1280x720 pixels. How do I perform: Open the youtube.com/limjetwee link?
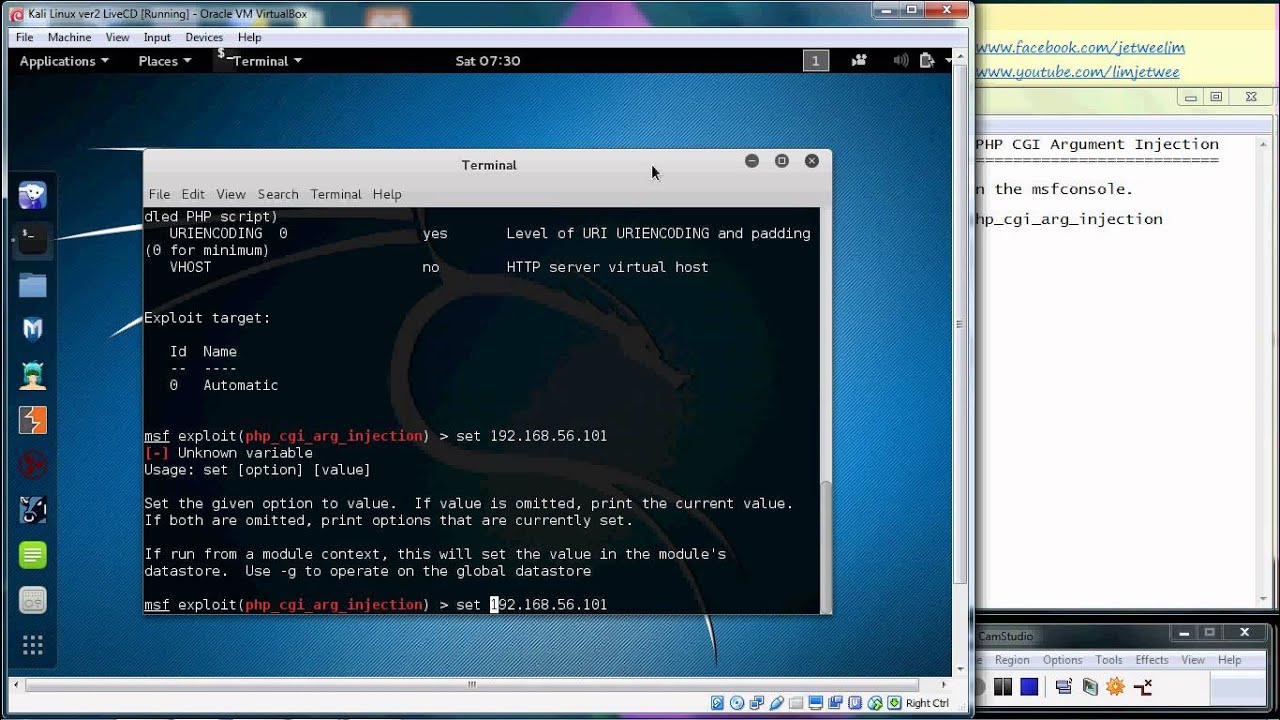click(1078, 72)
